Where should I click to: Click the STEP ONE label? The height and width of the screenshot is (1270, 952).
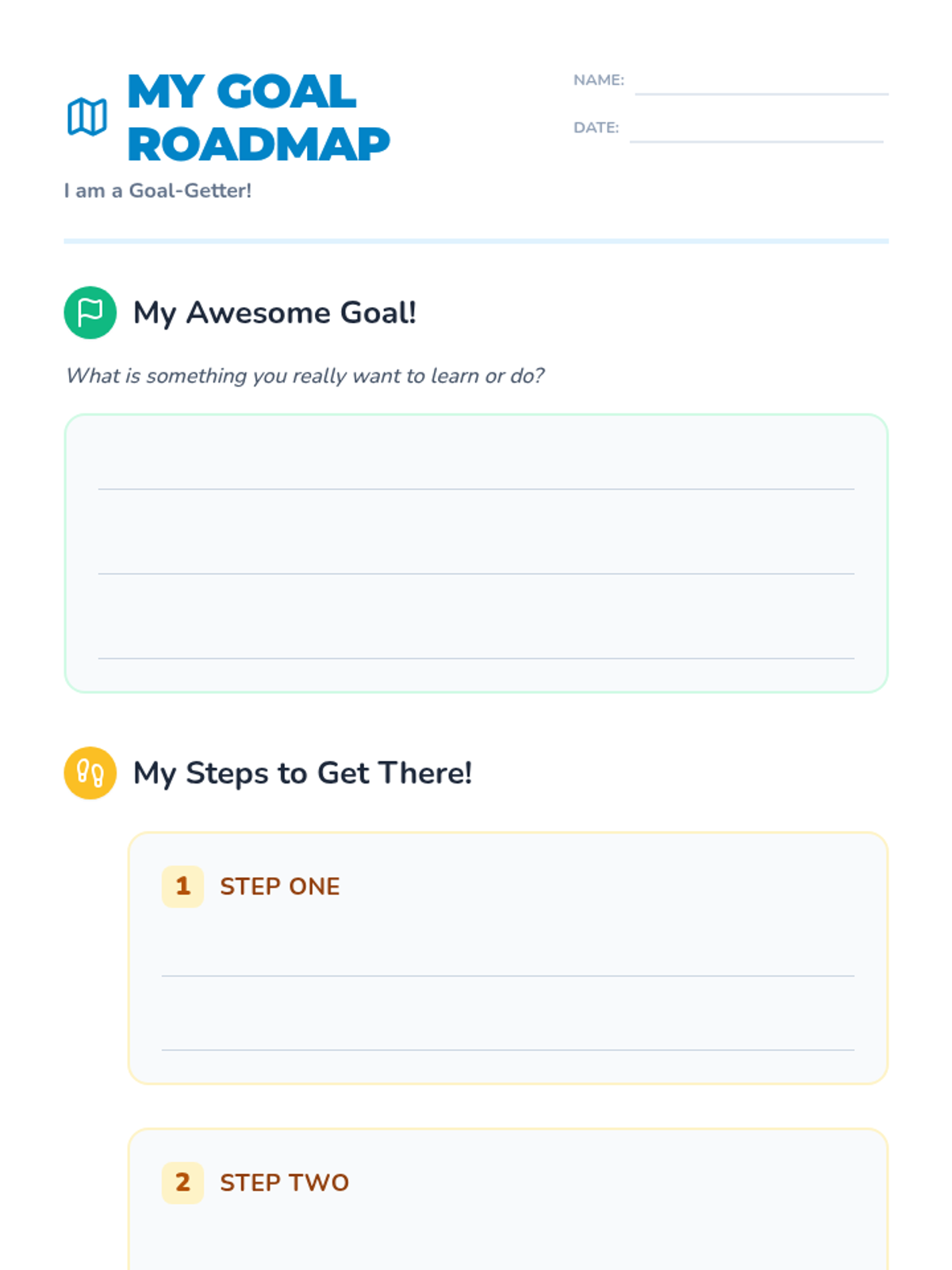pyautogui.click(x=280, y=887)
